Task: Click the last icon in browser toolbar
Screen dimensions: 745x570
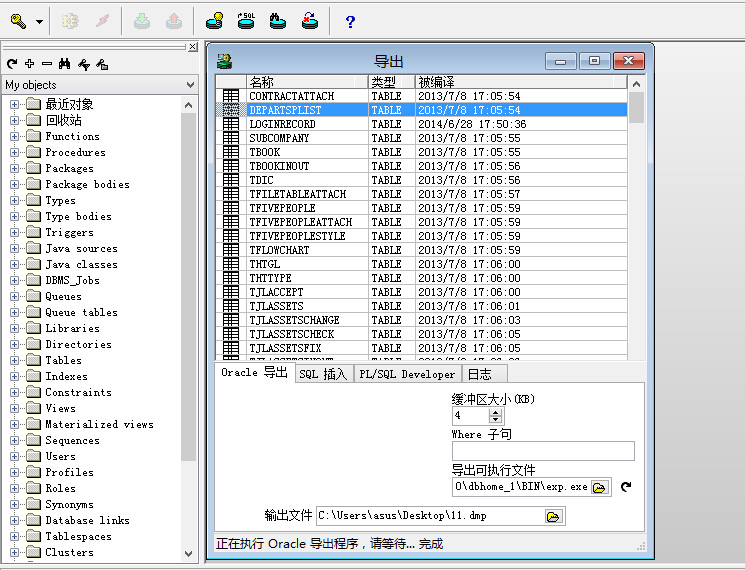Action: [x=102, y=64]
